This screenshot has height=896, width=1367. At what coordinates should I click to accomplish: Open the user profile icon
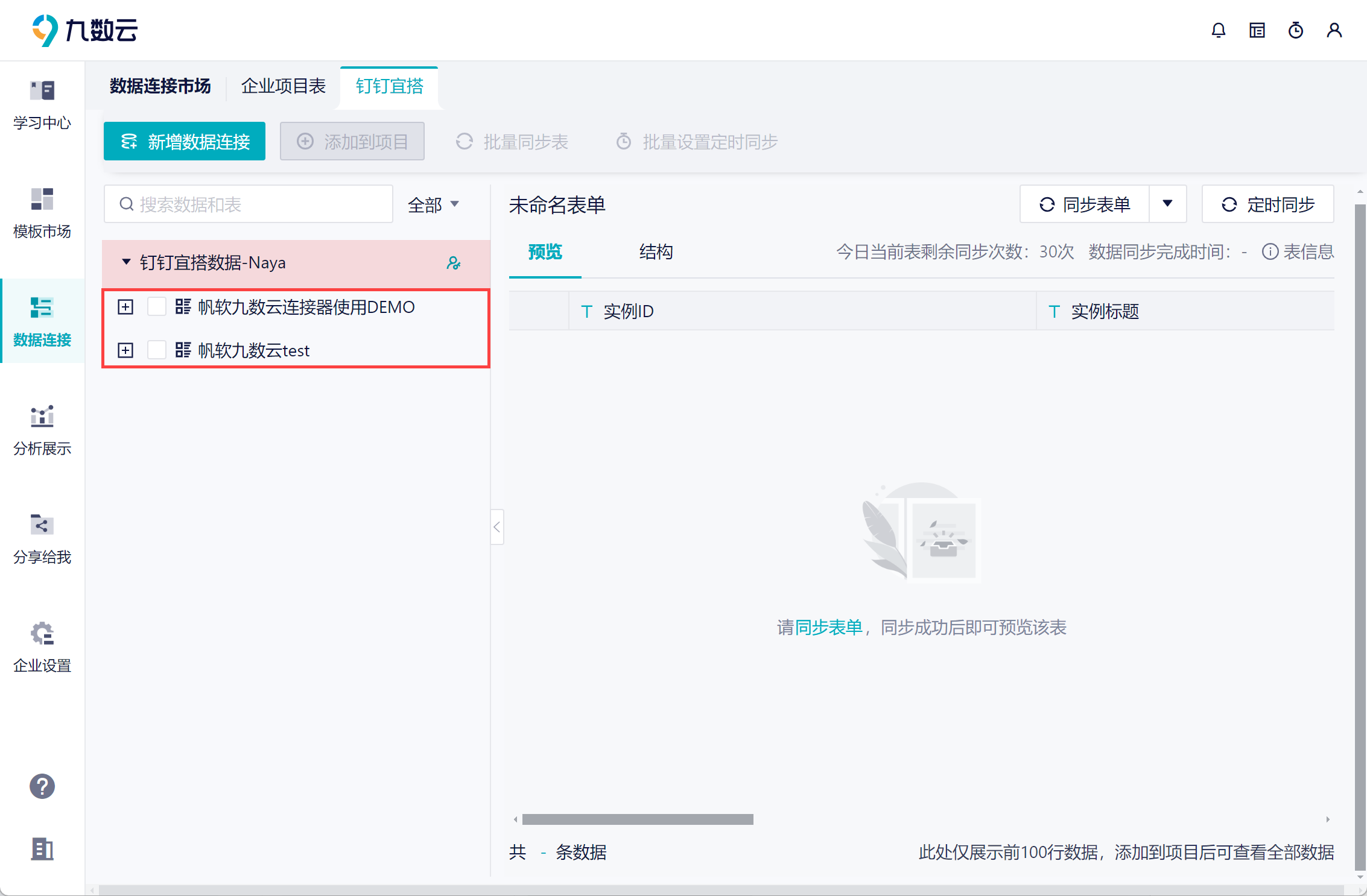point(1334,30)
